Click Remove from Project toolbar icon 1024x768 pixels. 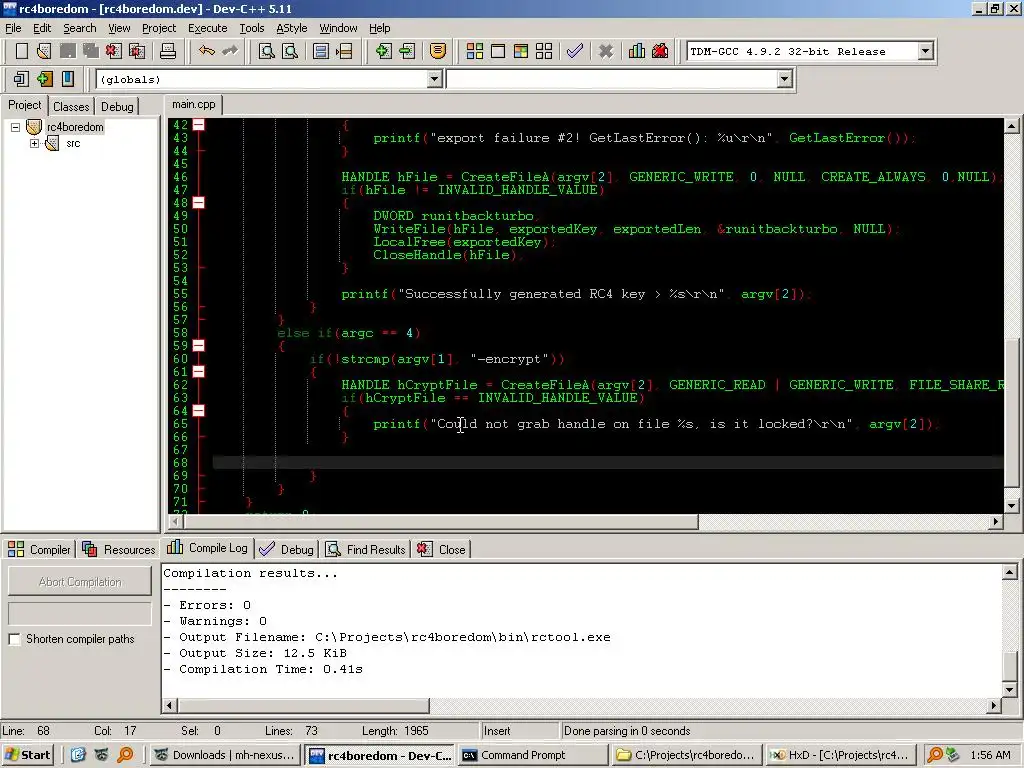(407, 51)
